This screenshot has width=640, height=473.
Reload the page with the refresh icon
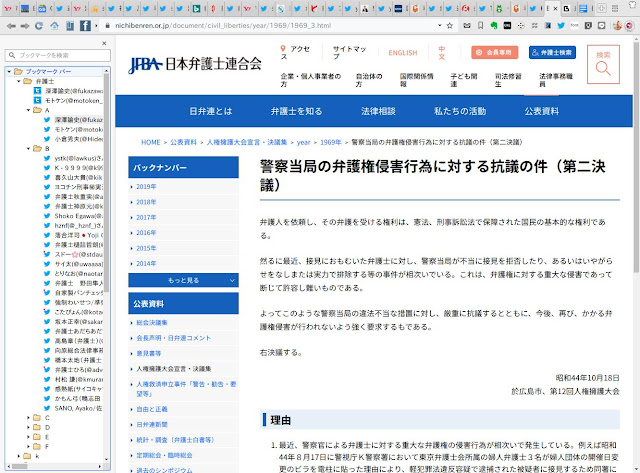pos(39,26)
